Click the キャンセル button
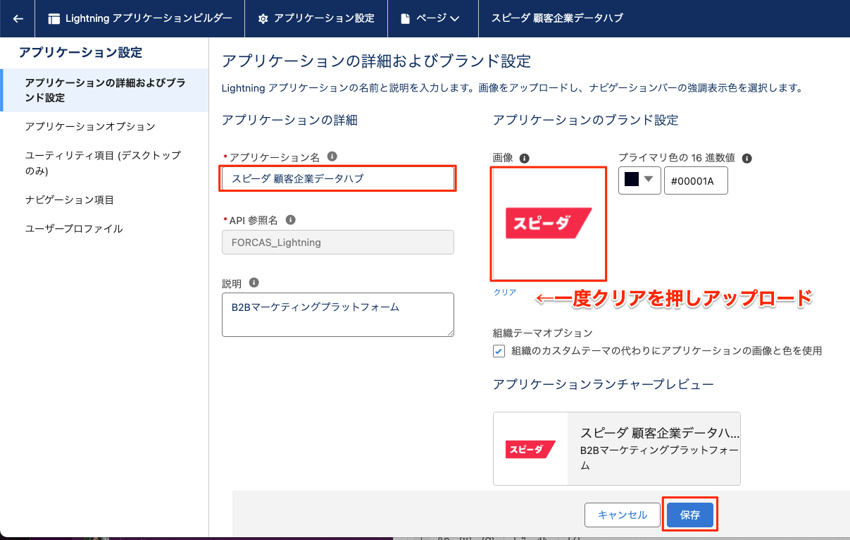 click(x=622, y=515)
